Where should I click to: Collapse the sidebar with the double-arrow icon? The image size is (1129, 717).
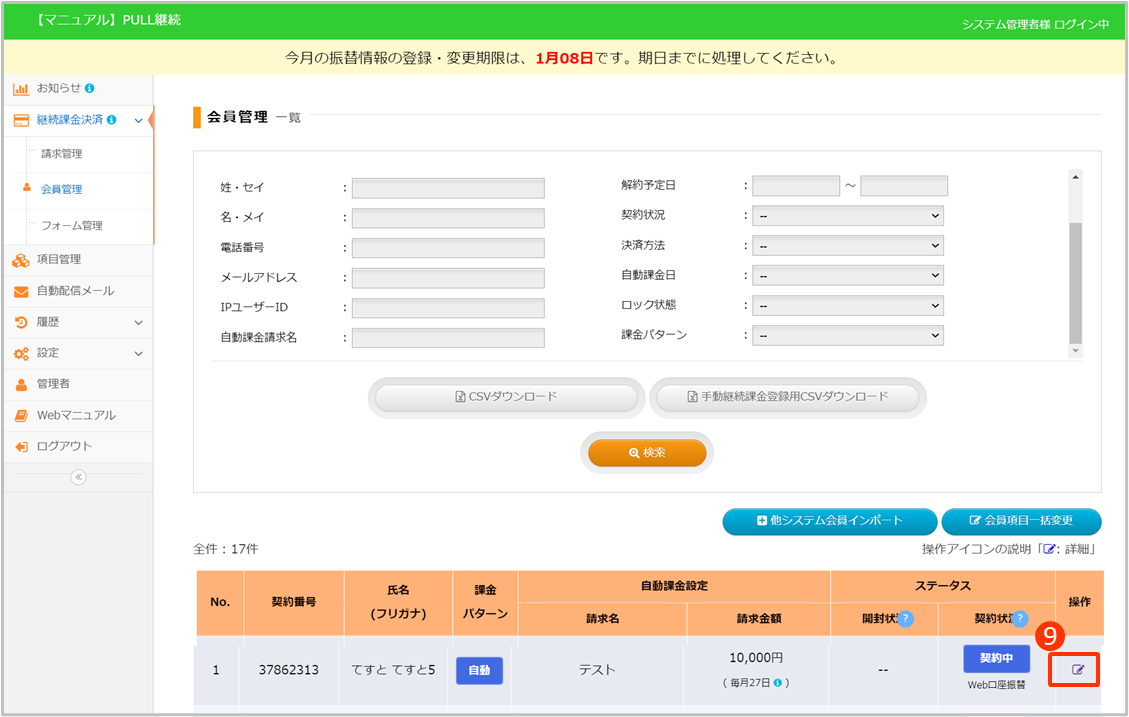(x=78, y=477)
